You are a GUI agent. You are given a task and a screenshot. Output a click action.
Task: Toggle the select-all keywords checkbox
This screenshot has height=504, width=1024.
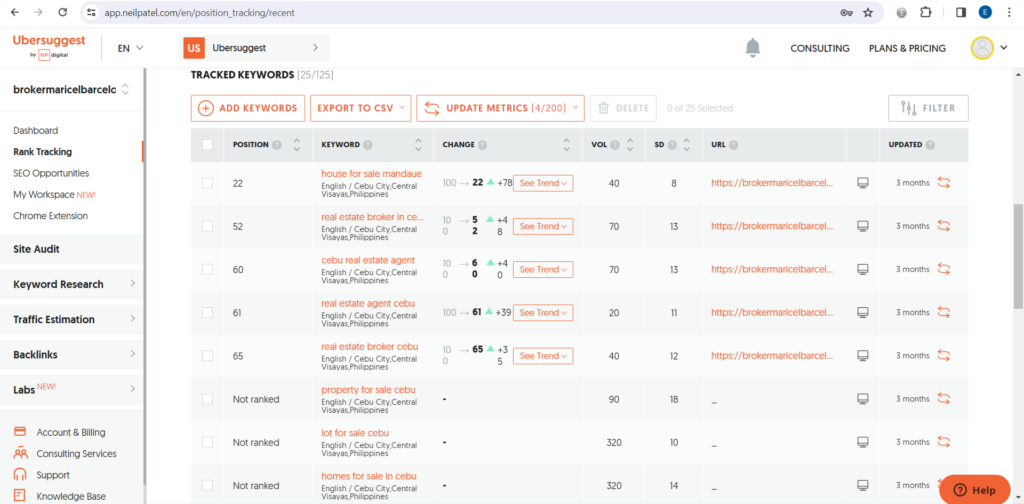[208, 145]
